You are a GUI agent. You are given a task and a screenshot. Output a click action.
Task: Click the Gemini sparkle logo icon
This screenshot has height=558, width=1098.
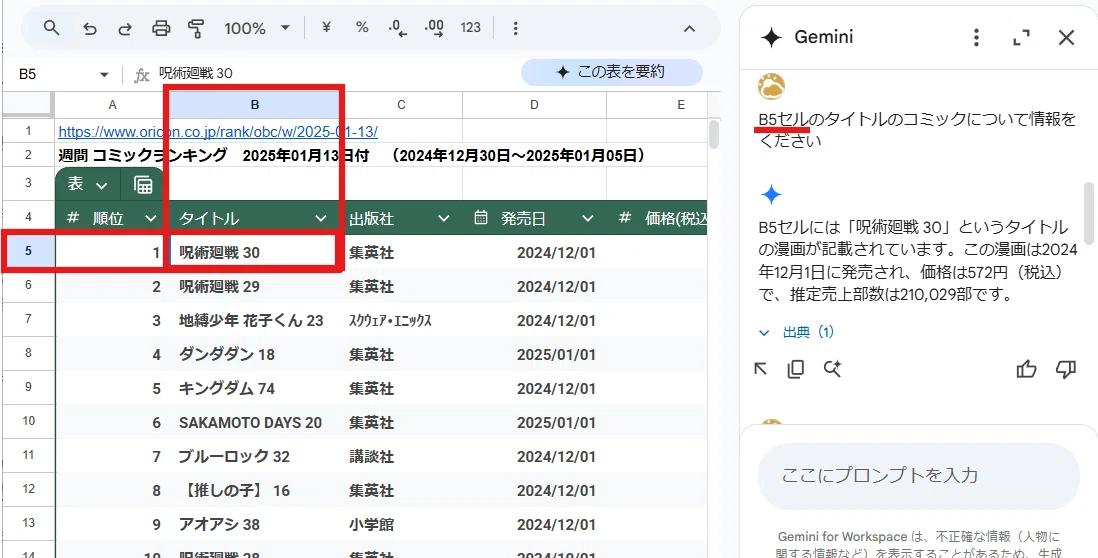pos(771,37)
